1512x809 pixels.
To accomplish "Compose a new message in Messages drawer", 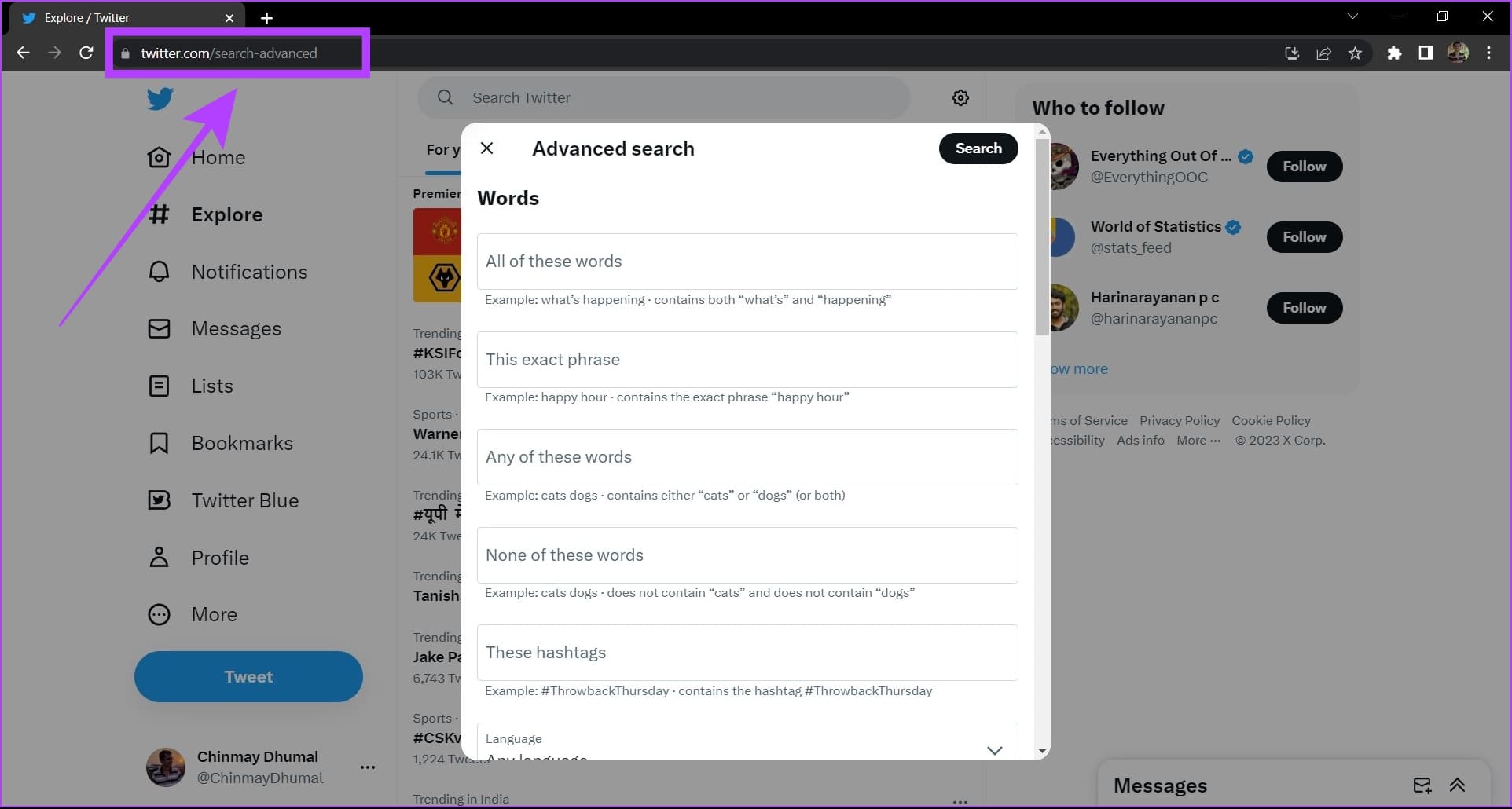I will [x=1422, y=785].
